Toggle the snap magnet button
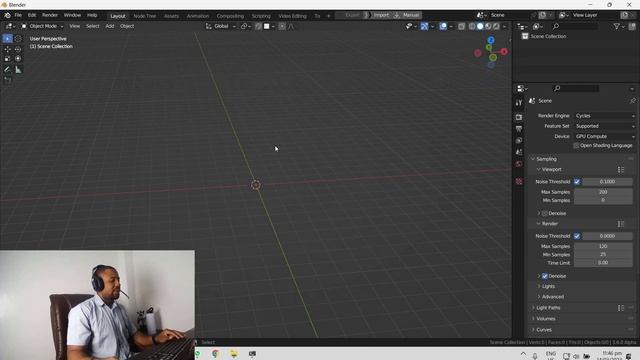The image size is (640, 360). 258,26
